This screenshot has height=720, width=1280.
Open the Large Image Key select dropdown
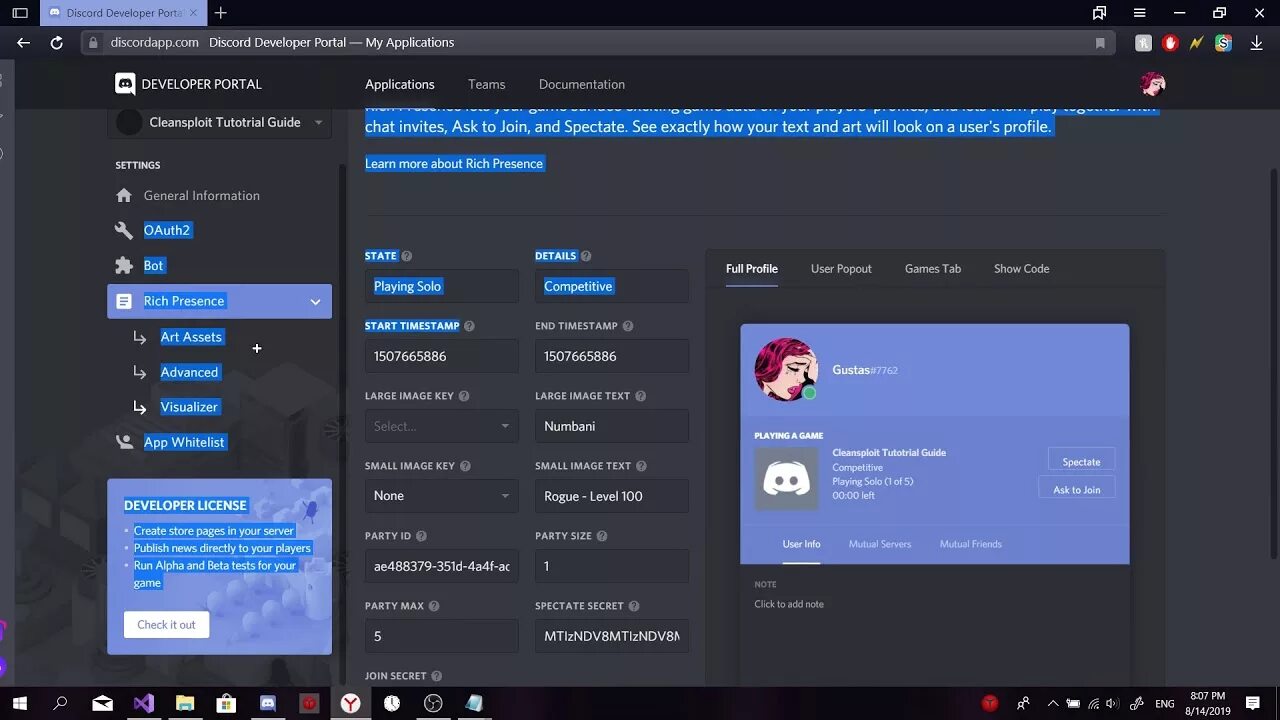[441, 426]
